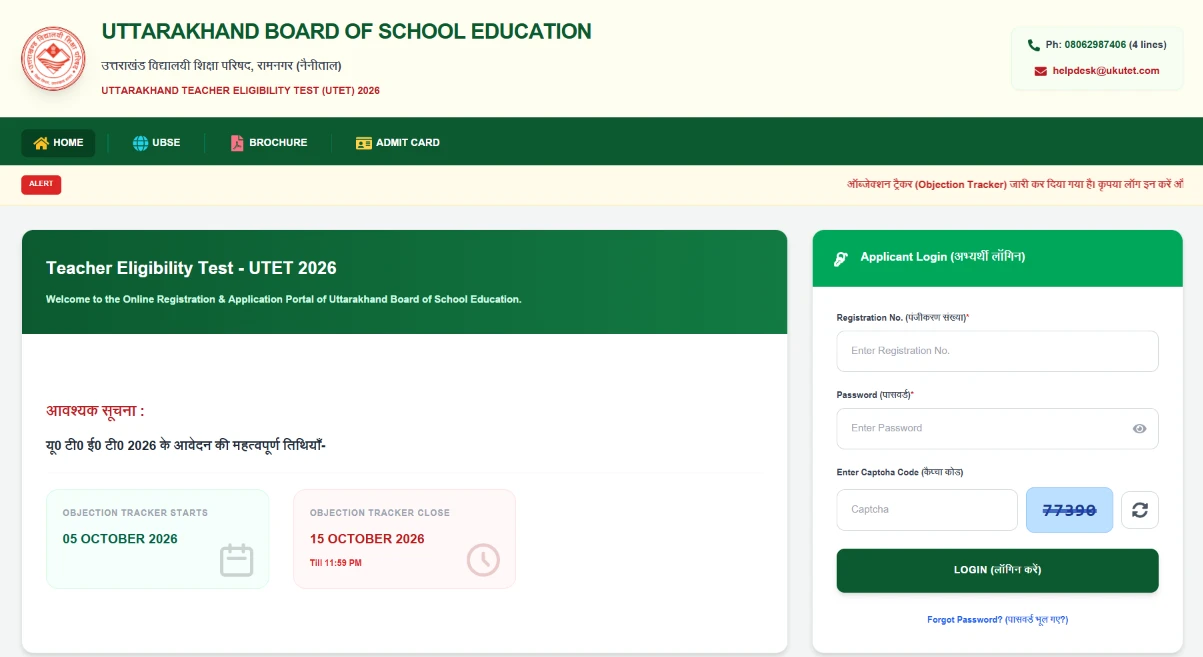This screenshot has height=657, width=1203.
Task: Click the Welcome to Online Registration text
Action: click(x=283, y=299)
